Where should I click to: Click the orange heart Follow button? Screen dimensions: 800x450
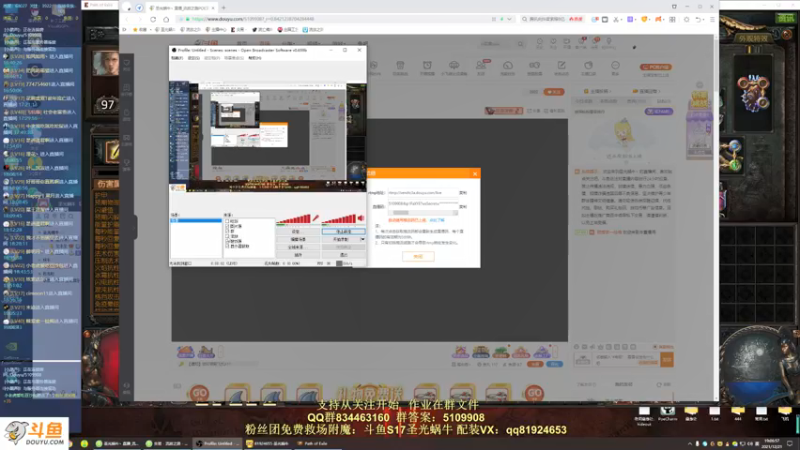(554, 92)
